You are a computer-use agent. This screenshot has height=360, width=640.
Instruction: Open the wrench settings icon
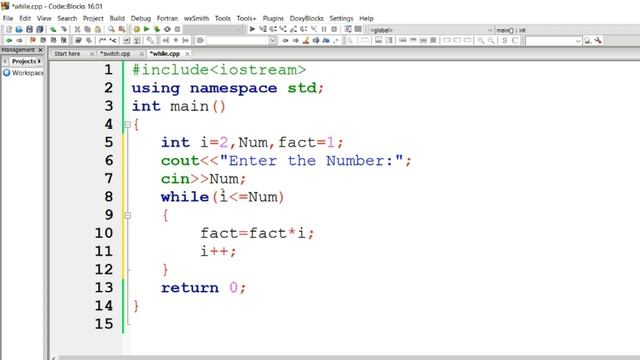click(x=598, y=40)
